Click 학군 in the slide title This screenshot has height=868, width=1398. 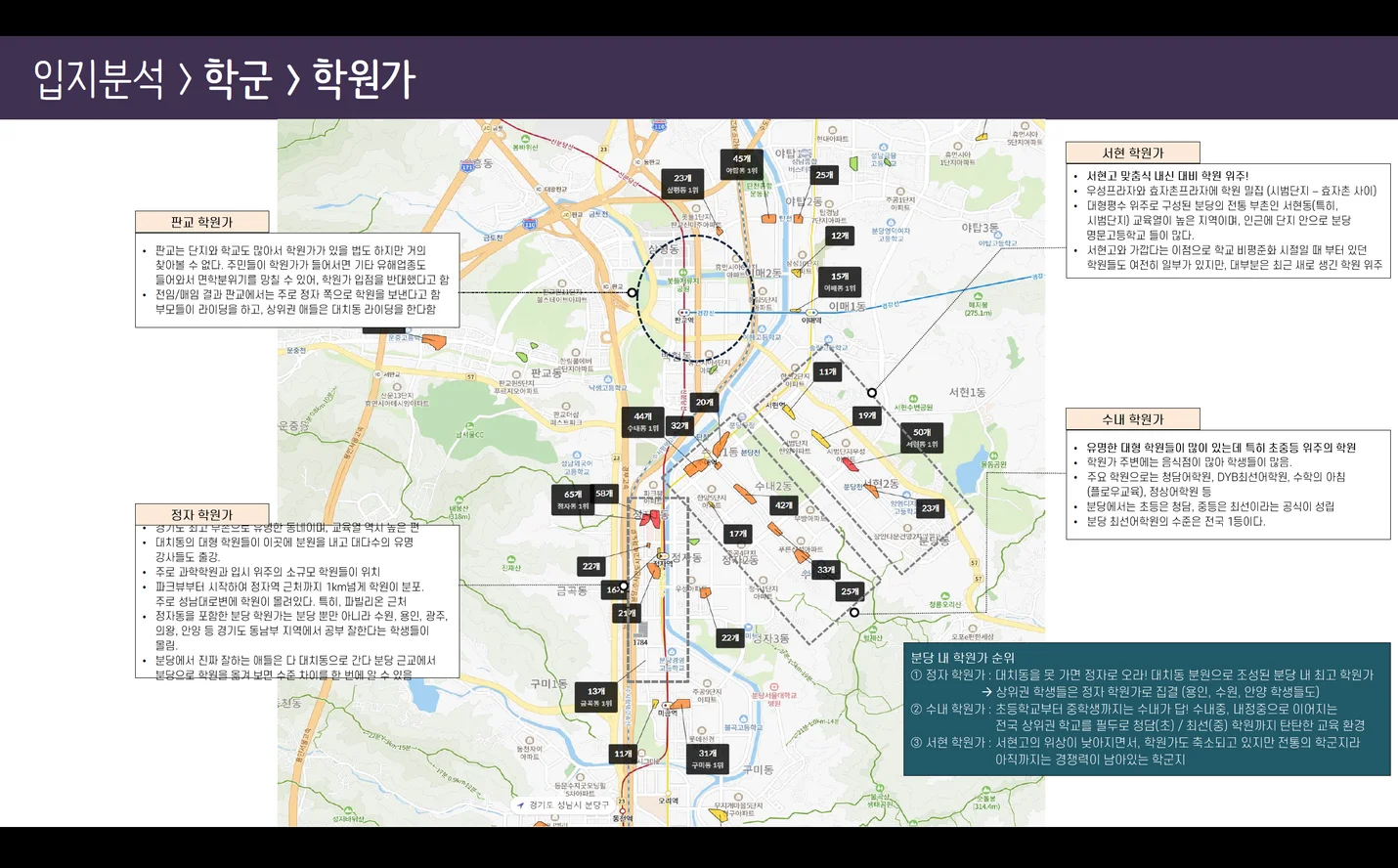coord(238,78)
